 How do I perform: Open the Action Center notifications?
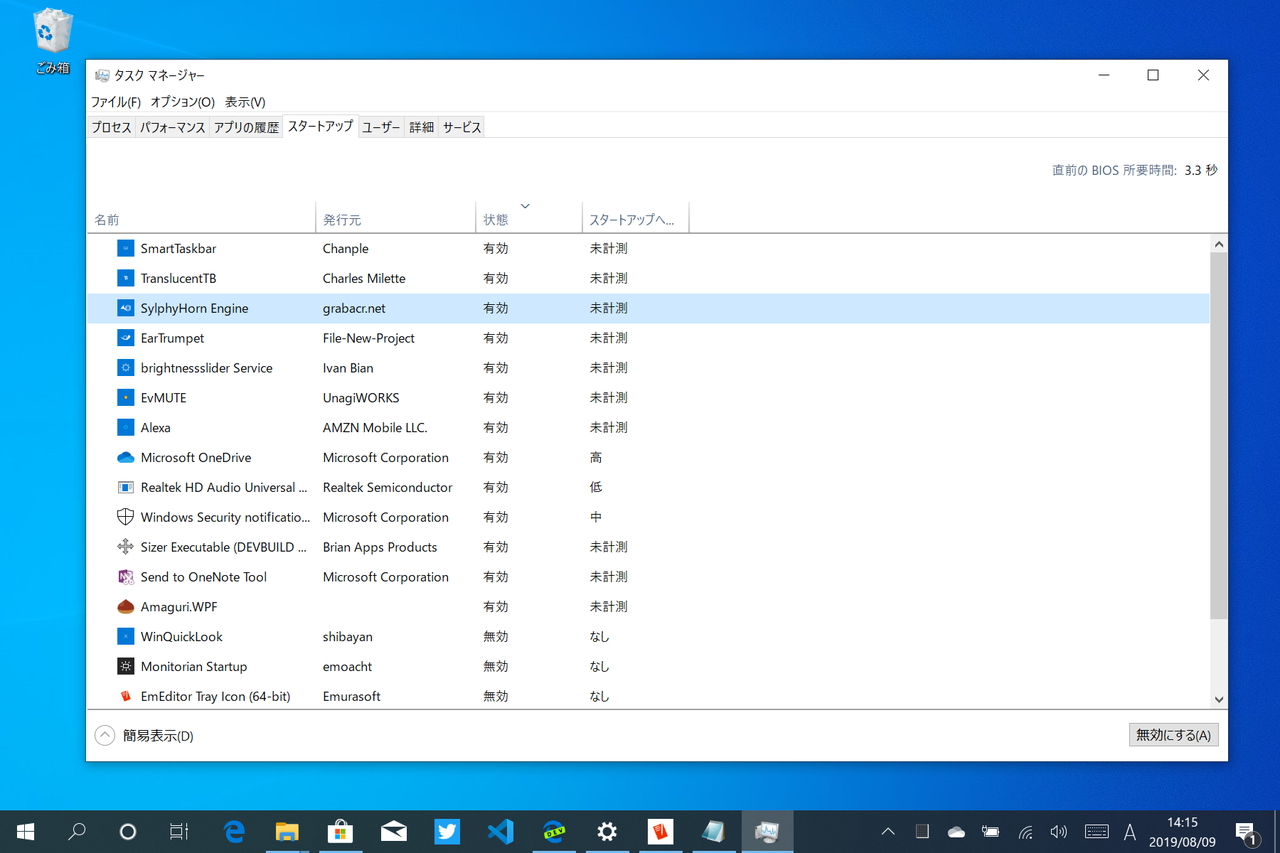click(x=1246, y=832)
